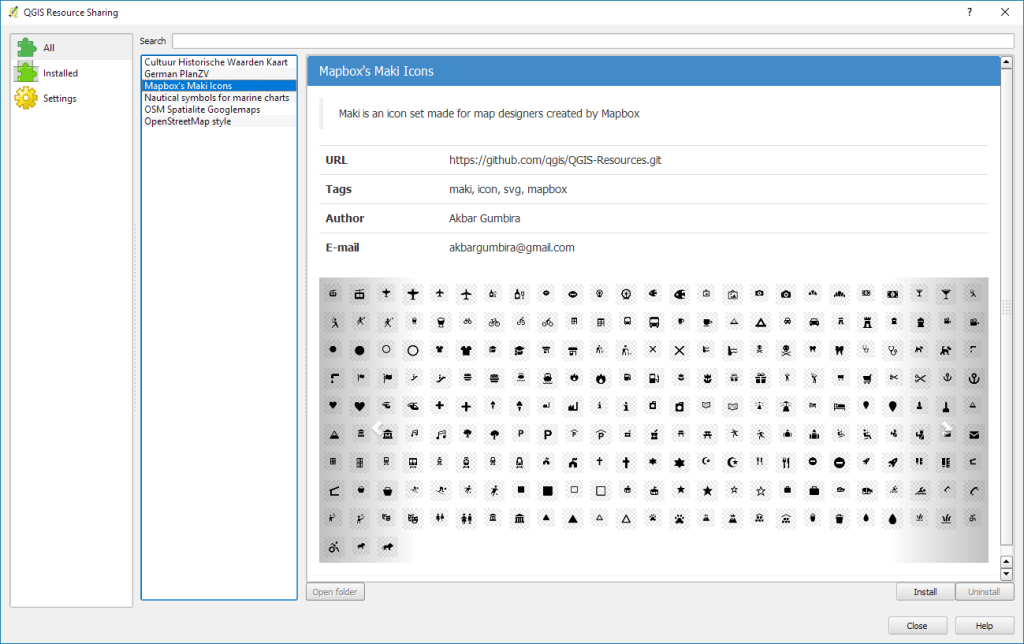Open the All collections view
Screen dimensions: 1024x644
(x=47, y=47)
